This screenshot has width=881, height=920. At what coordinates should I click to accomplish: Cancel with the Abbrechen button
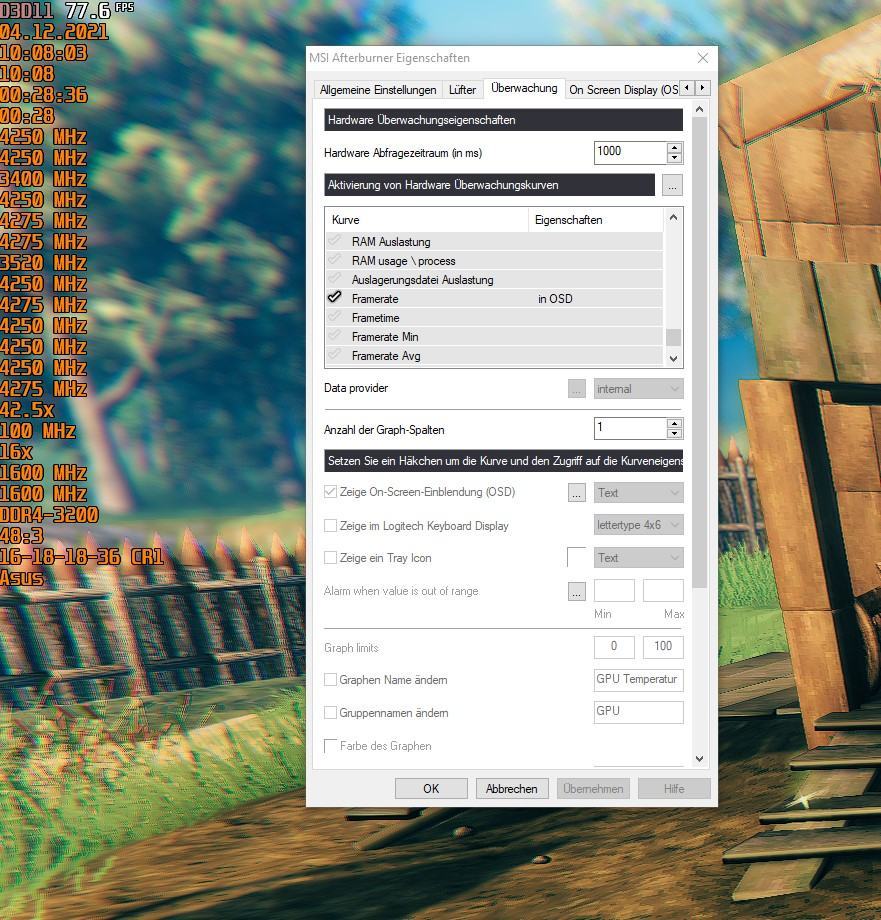tap(511, 789)
